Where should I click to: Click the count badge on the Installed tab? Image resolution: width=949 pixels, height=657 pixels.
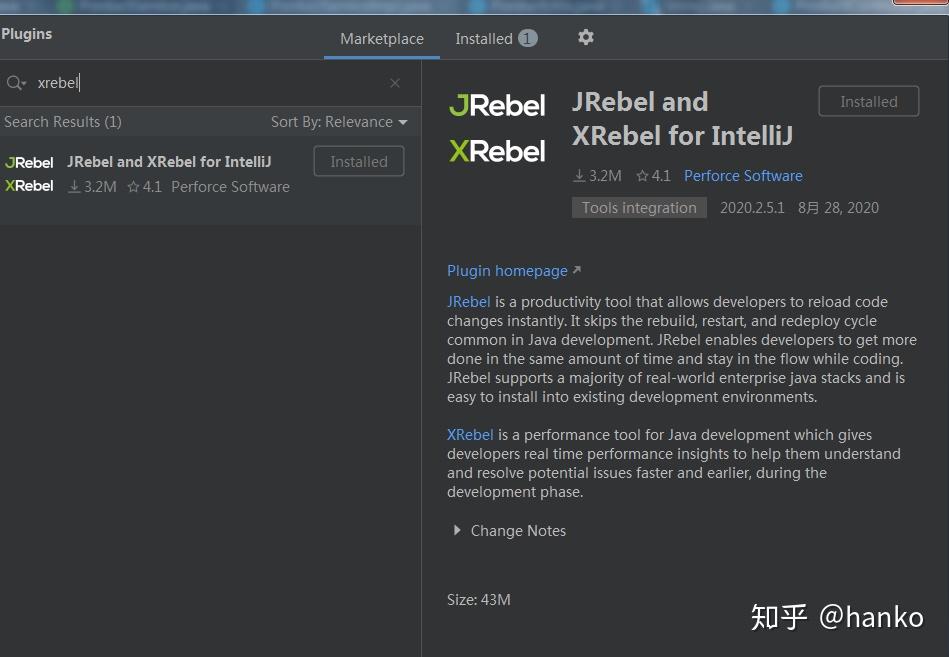tap(527, 37)
